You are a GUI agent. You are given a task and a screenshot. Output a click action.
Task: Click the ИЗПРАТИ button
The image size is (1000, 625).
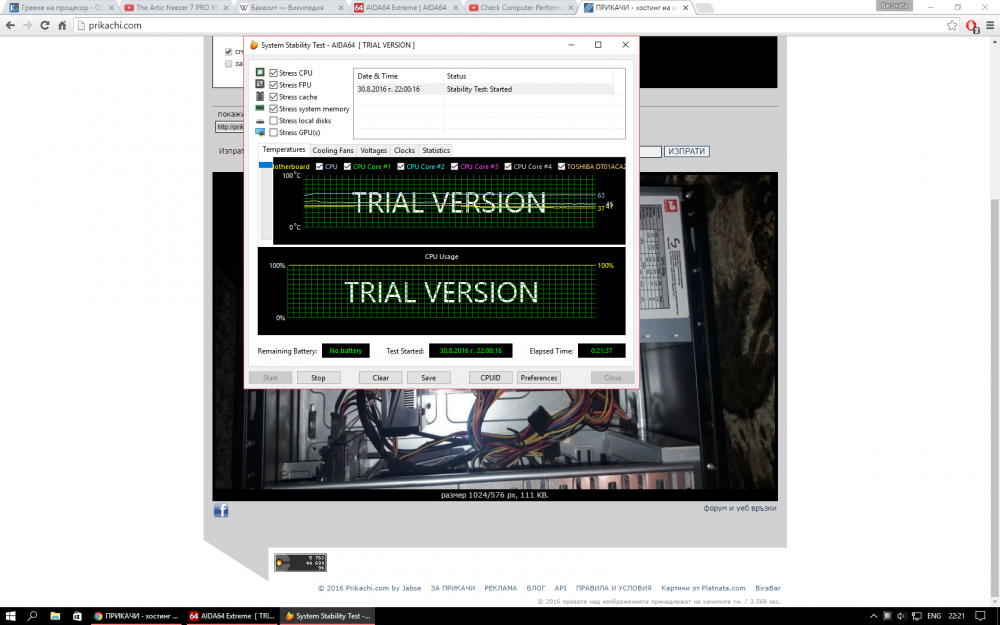(x=686, y=151)
